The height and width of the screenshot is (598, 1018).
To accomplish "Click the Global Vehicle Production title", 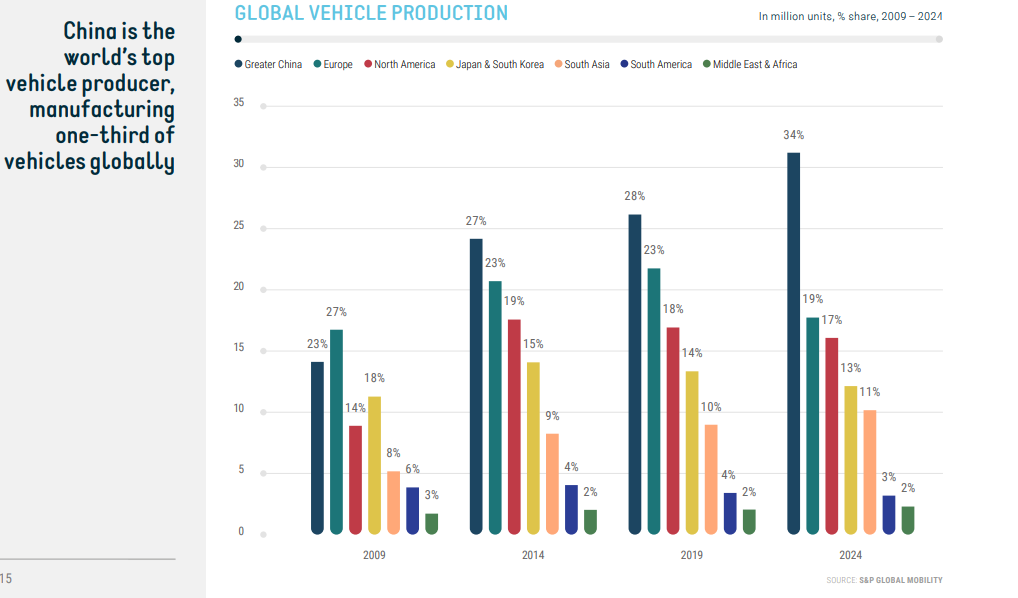I will pos(371,13).
